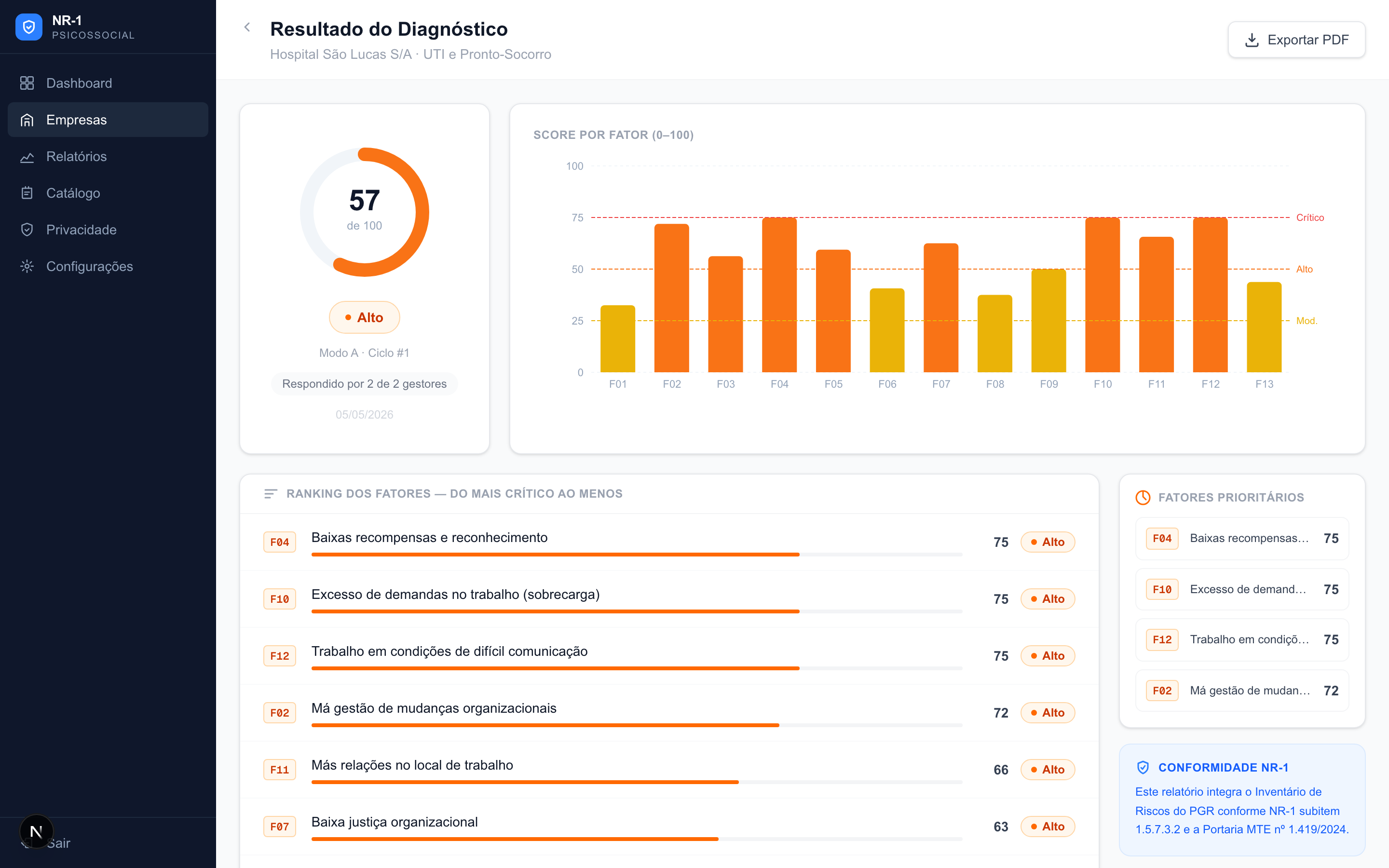Click the Relatórios chart icon

(27, 157)
